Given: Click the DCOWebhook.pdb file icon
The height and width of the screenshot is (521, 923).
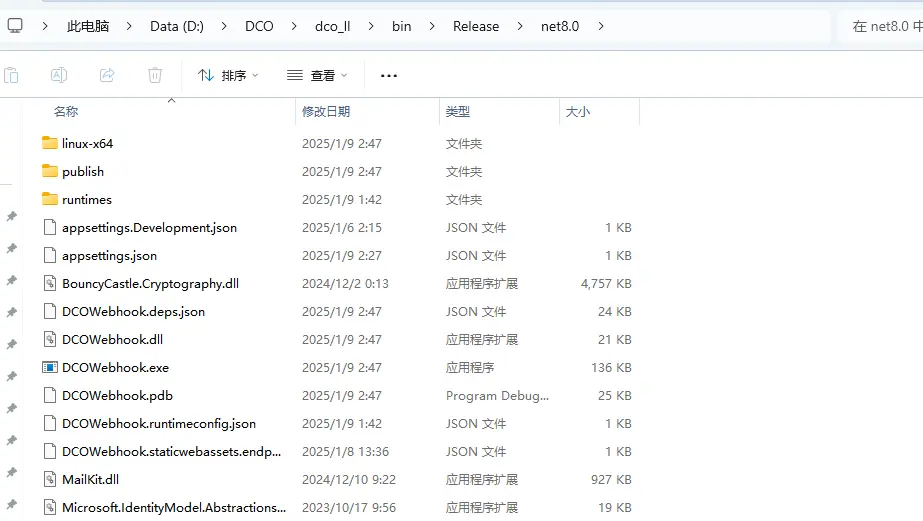Looking at the screenshot, I should click(50, 395).
